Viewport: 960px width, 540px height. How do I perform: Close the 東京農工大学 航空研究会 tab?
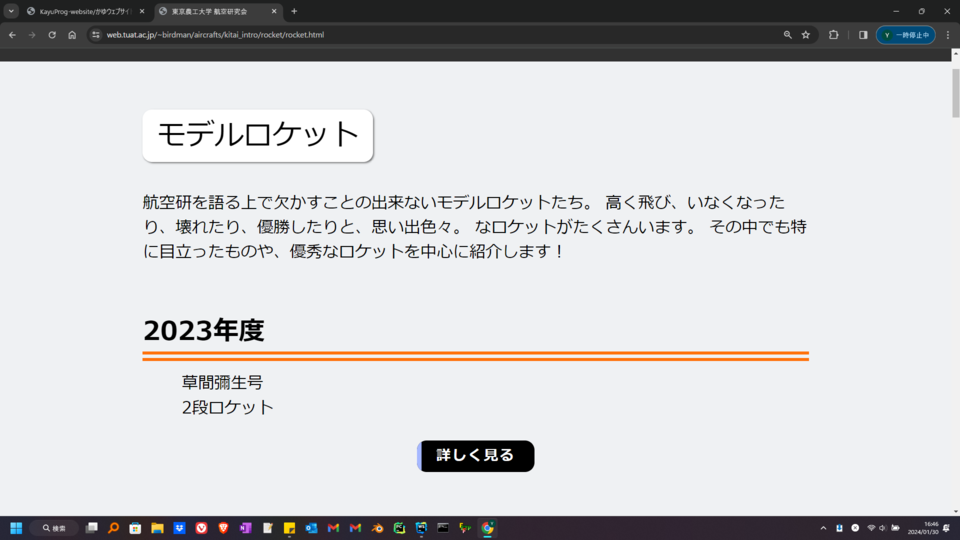(x=274, y=11)
